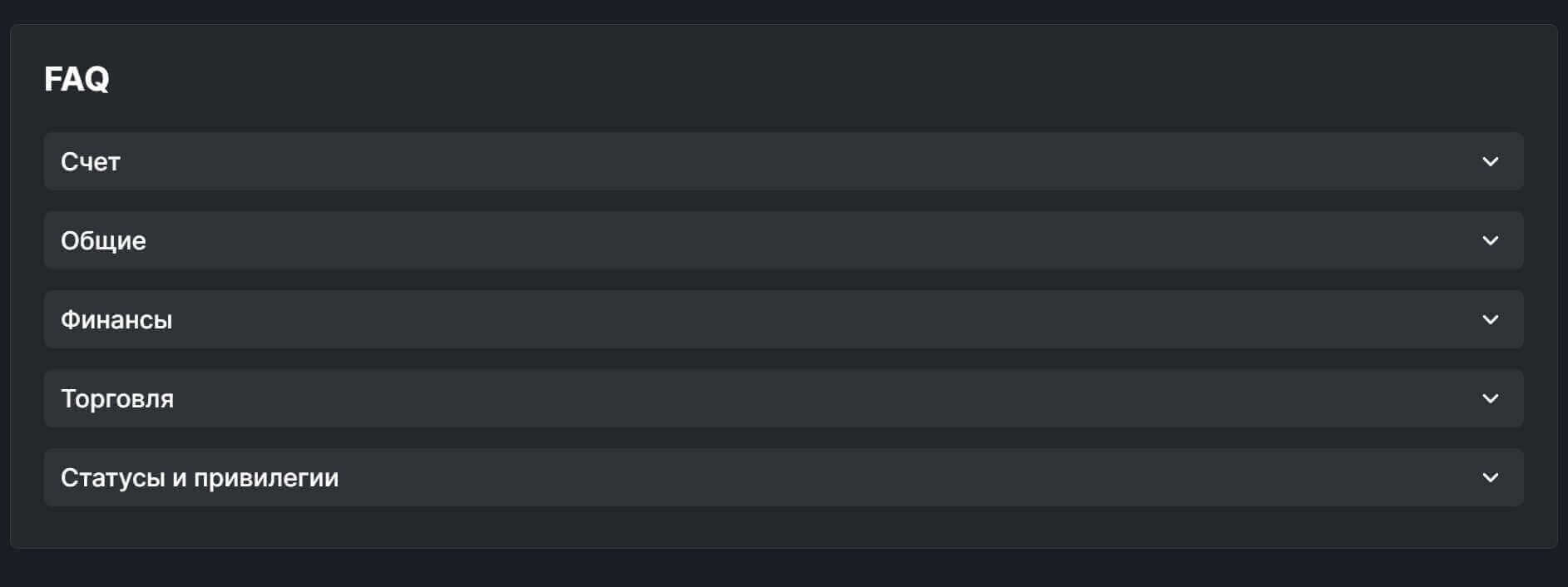
Task: Click the arrow icon beside Общие
Action: 1490,240
